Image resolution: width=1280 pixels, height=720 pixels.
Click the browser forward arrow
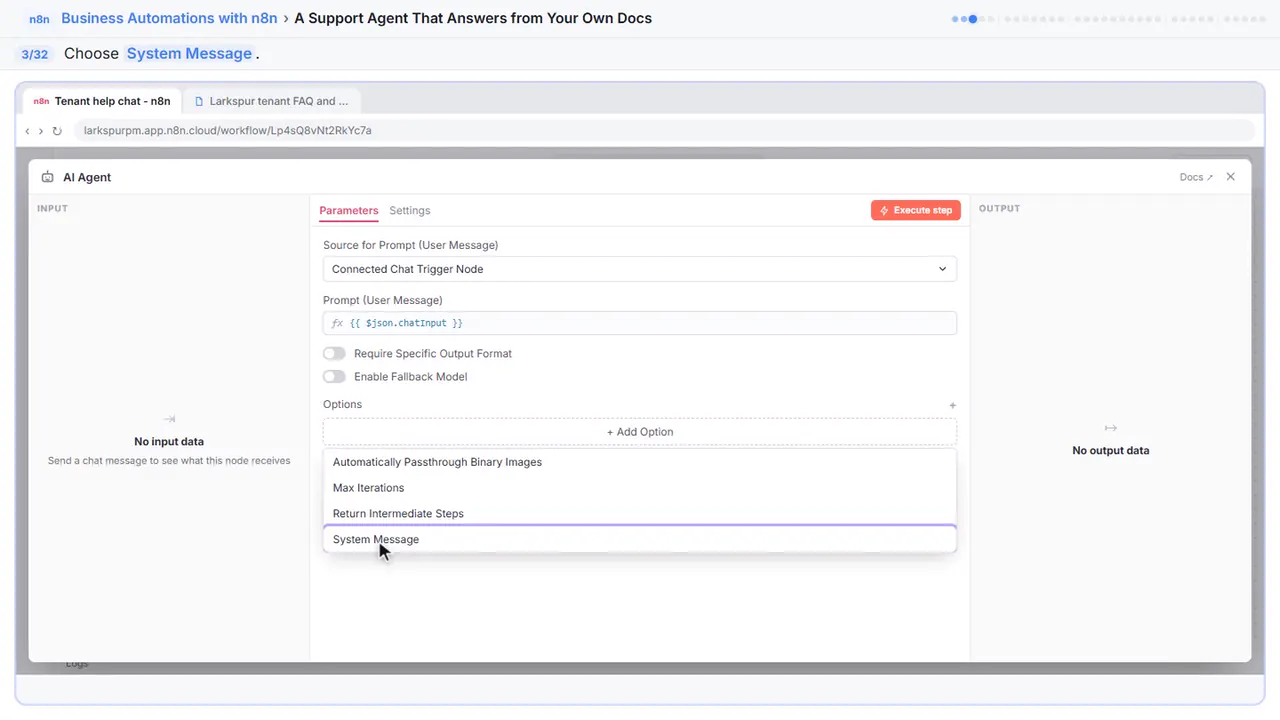point(41,131)
